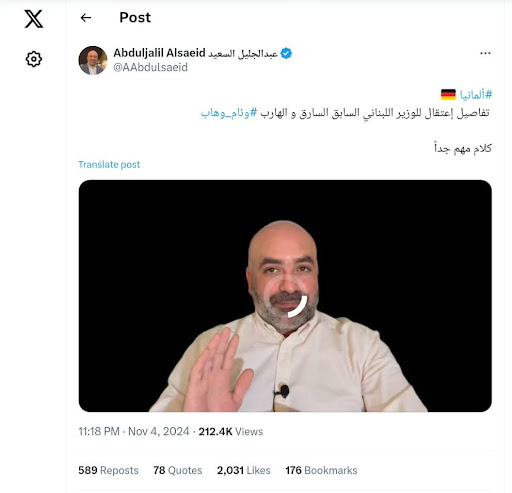The height and width of the screenshot is (493, 512).
Task: Show the 176 Bookmarks count
Action: [x=321, y=470]
